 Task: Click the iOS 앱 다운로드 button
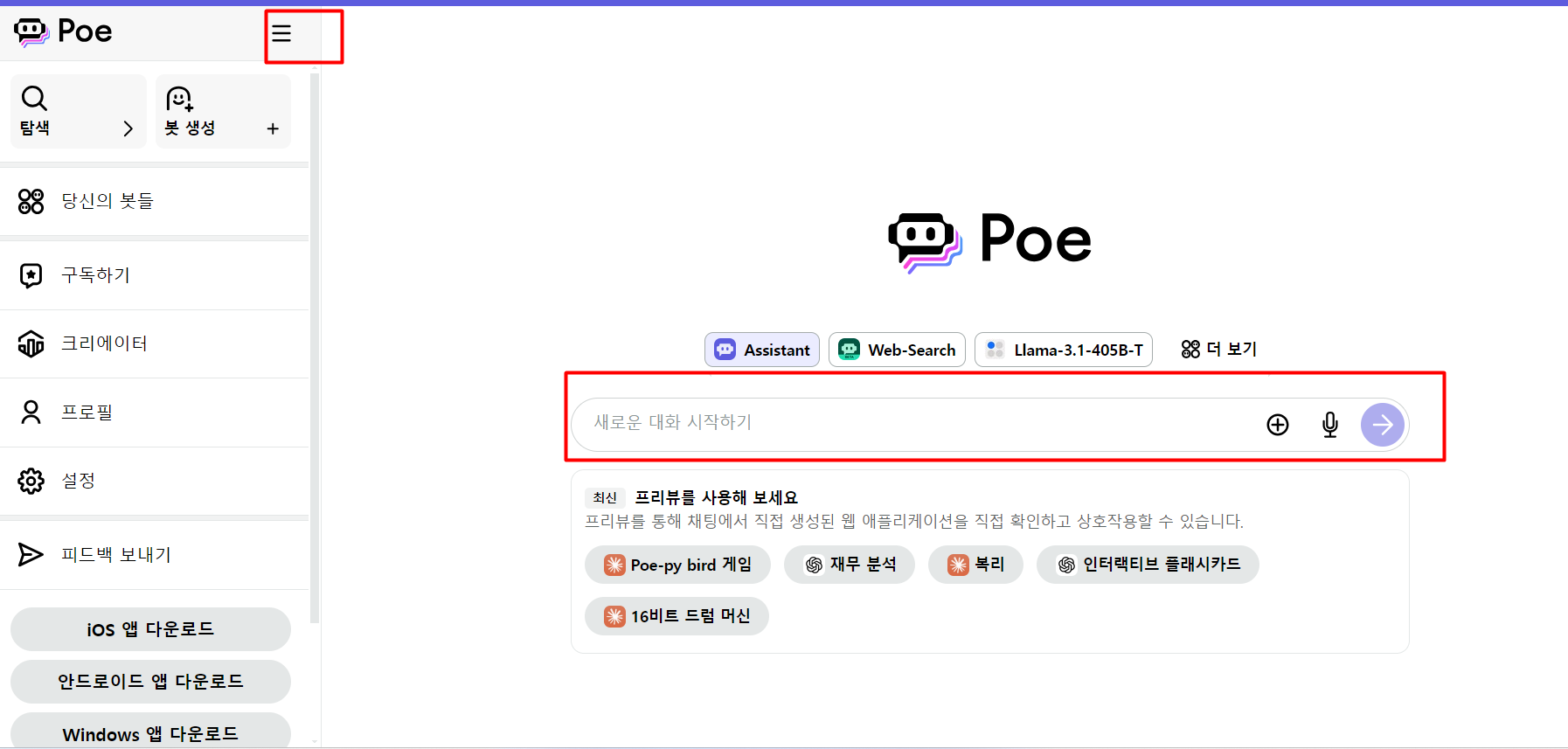point(150,629)
